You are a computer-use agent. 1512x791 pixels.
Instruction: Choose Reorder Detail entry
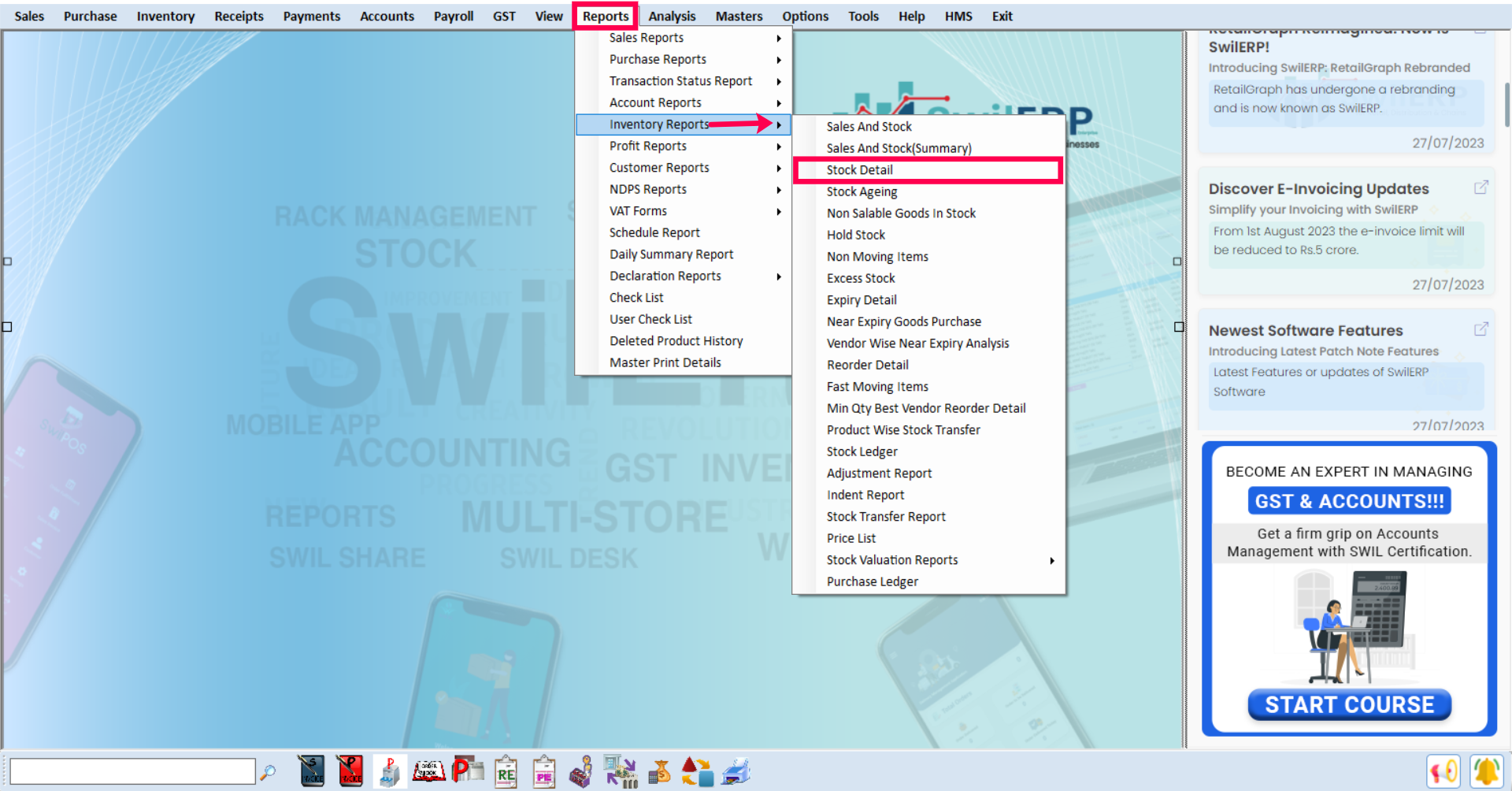[928, 365]
